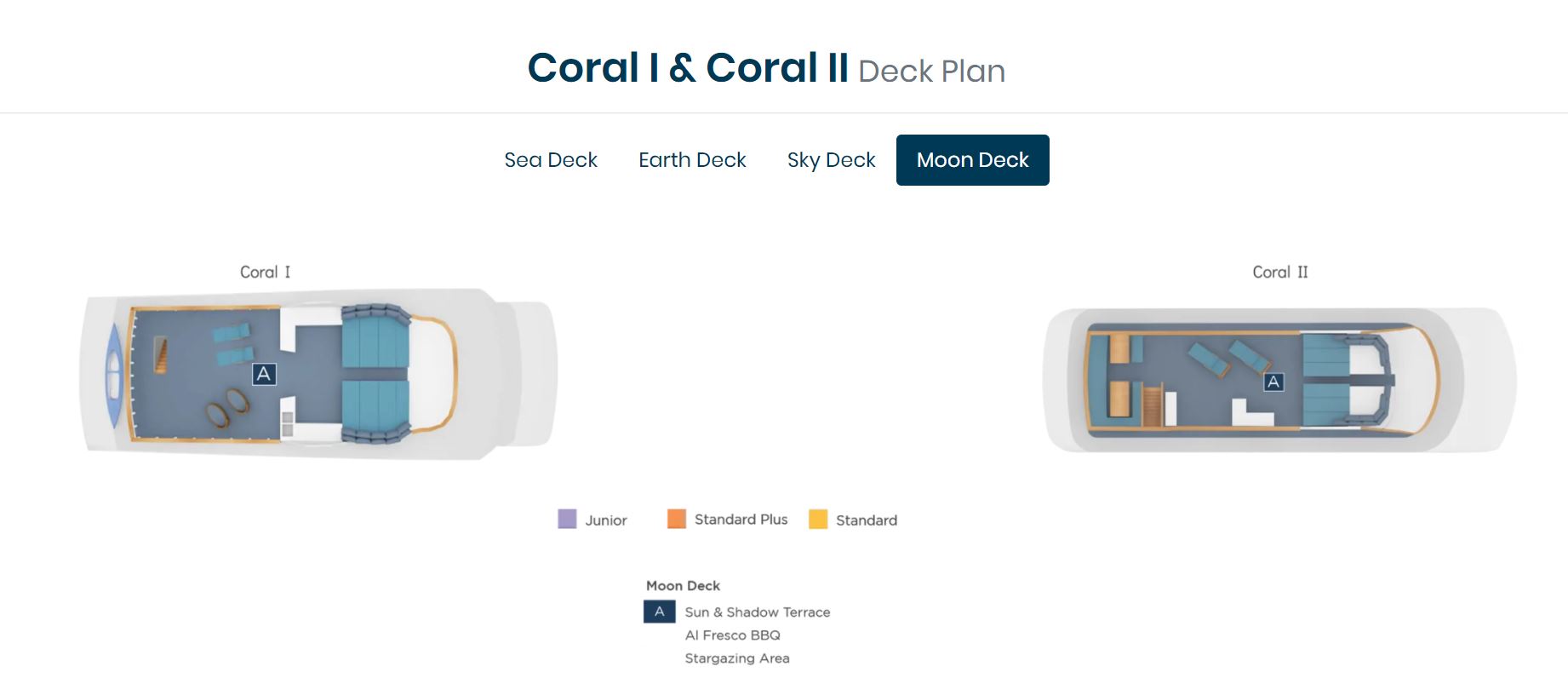
Task: Click the Coral I ship label
Action: pyautogui.click(x=265, y=273)
